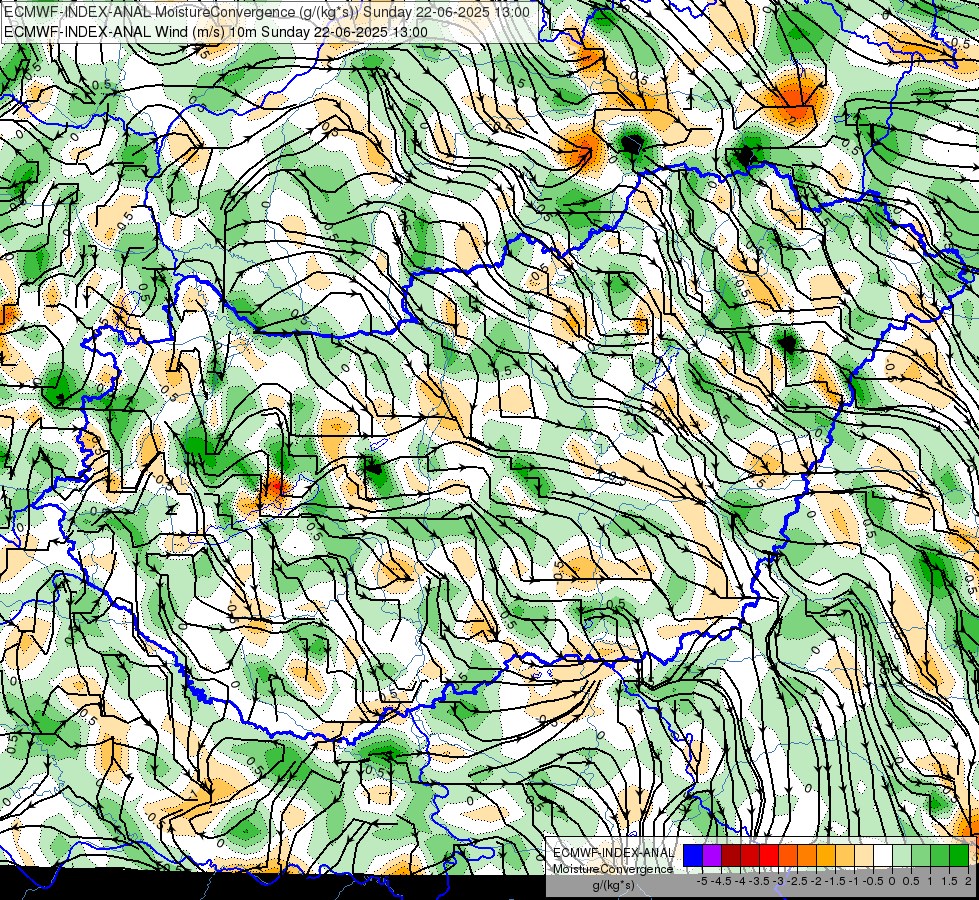Click the legend tick label -5

coord(702,881)
